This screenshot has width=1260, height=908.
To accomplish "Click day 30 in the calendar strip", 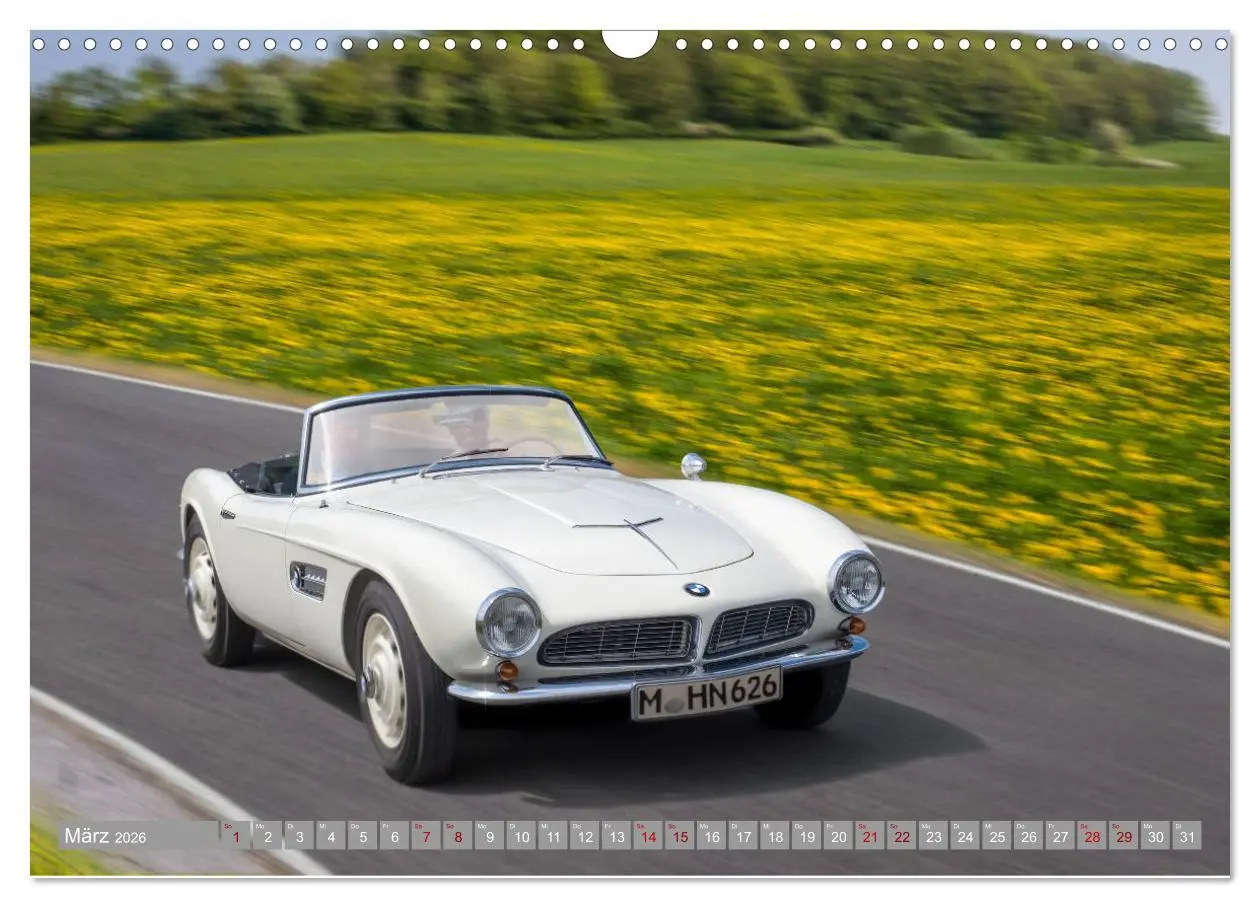I will [1156, 836].
